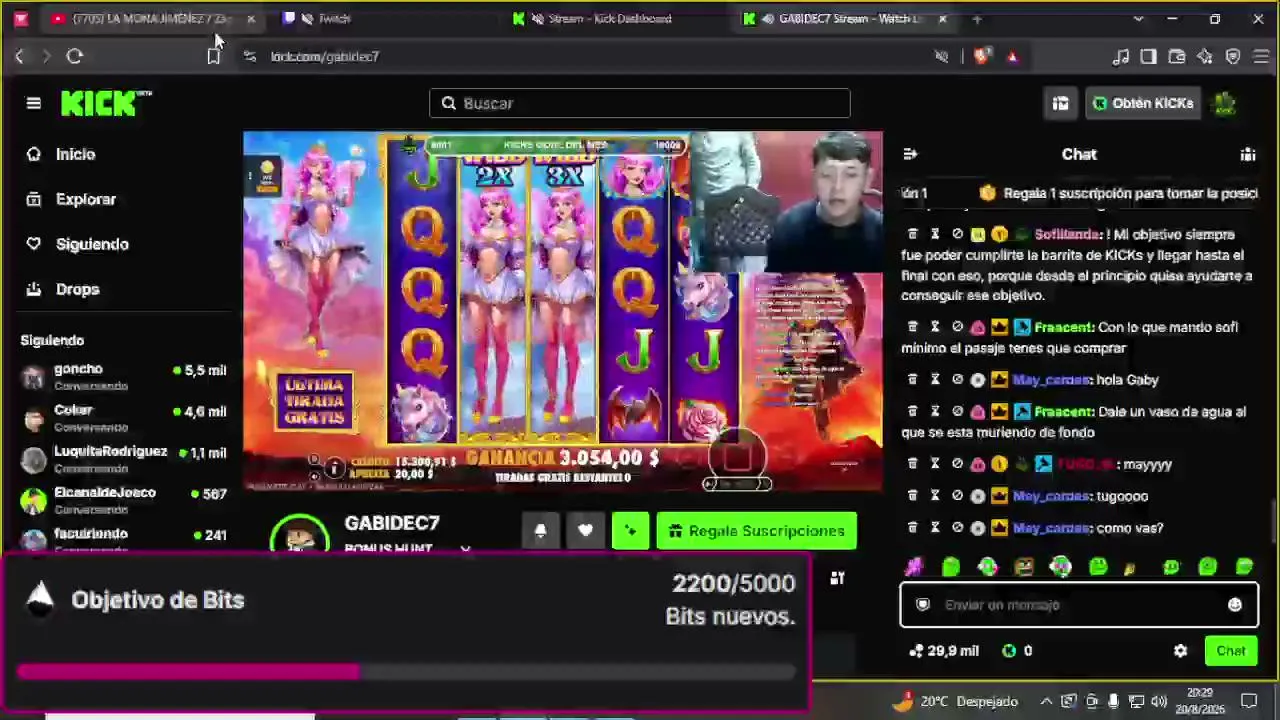
Task: Open the Kick sidebar hamburger menu
Action: (33, 103)
